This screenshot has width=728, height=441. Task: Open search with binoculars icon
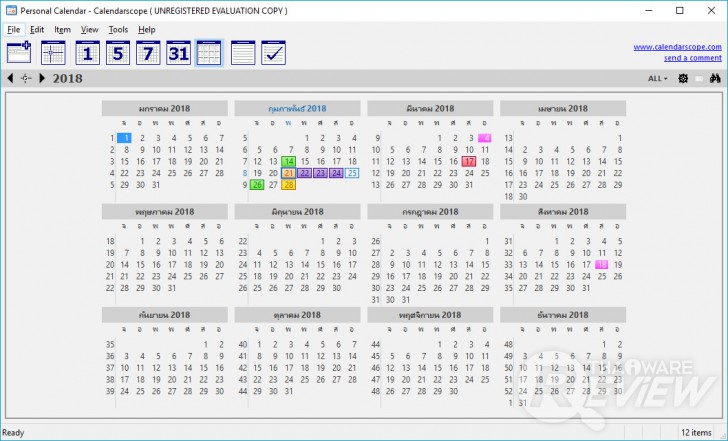pyautogui.click(x=715, y=78)
